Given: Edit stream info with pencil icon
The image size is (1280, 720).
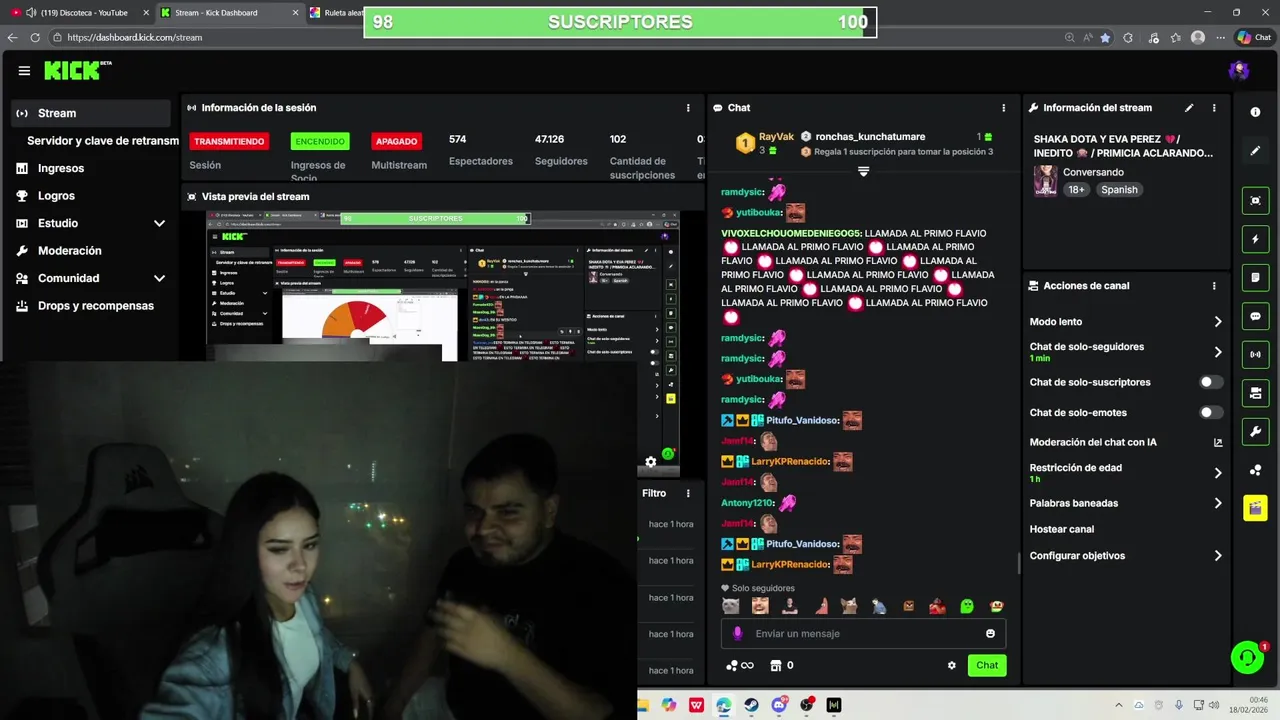Looking at the screenshot, I should pyautogui.click(x=1189, y=108).
